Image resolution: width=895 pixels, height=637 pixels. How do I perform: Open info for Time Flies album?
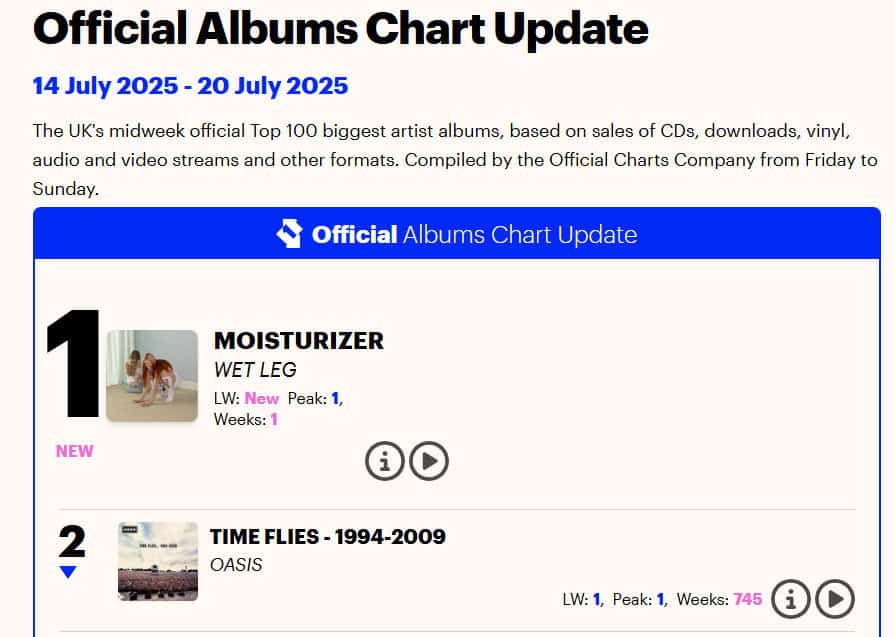(x=791, y=599)
